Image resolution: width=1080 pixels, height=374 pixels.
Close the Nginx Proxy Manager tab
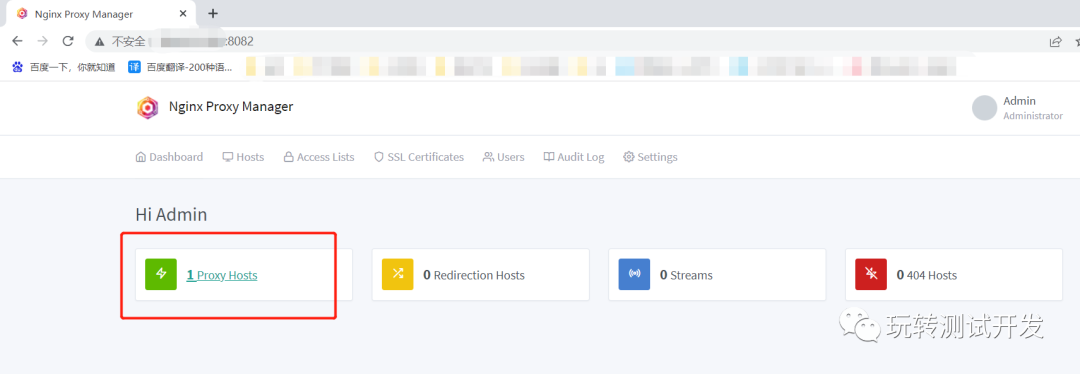point(183,14)
